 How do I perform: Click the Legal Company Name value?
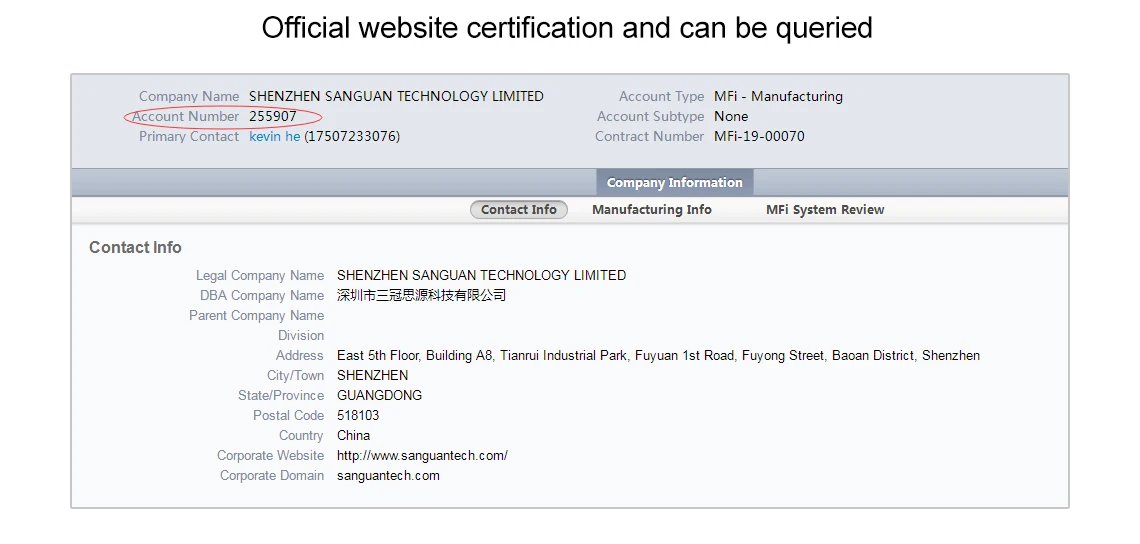(481, 276)
